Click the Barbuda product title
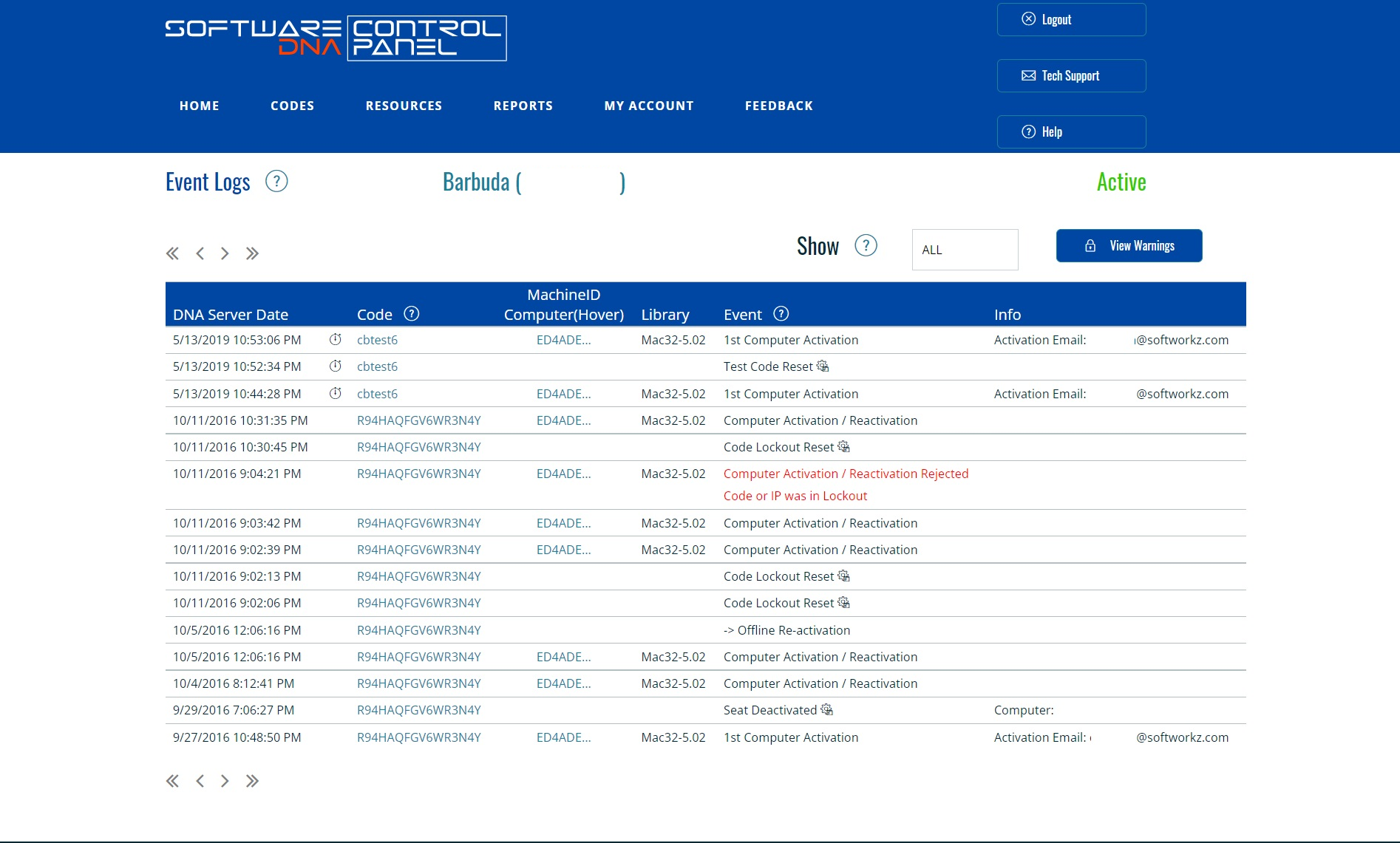Viewport: 1400px width, 843px height. tap(534, 182)
